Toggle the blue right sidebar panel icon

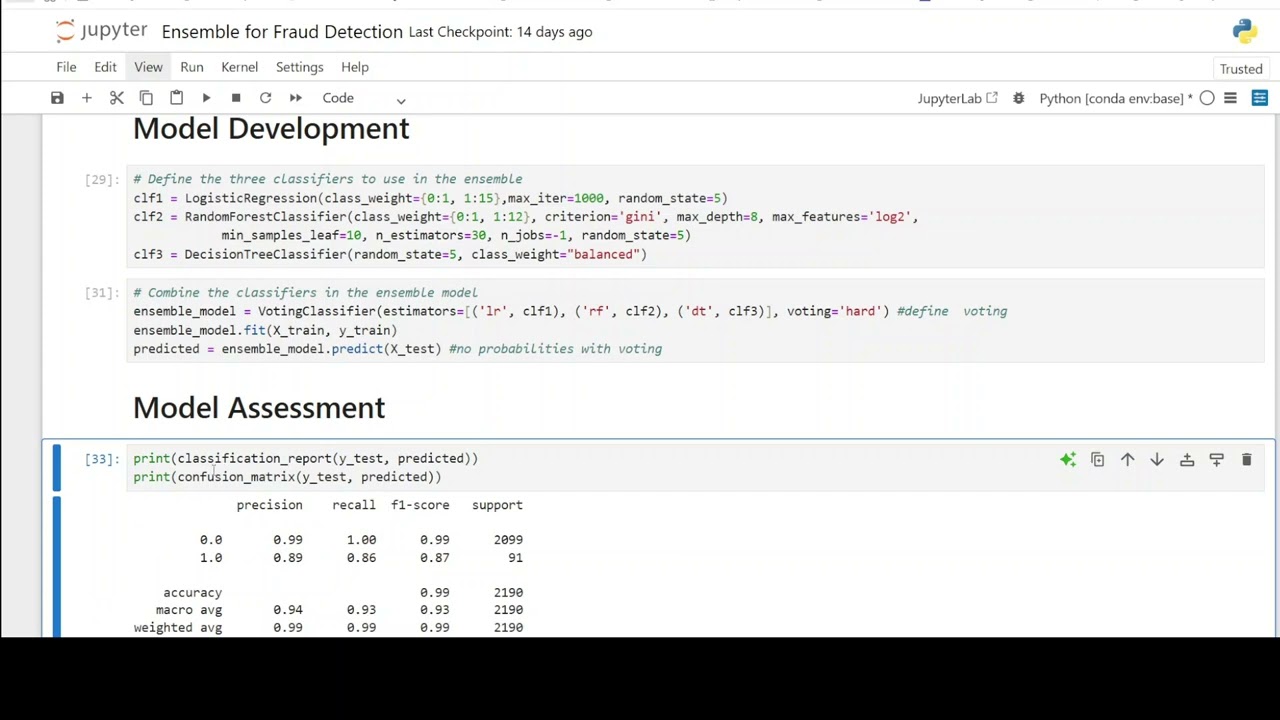pos(1260,98)
